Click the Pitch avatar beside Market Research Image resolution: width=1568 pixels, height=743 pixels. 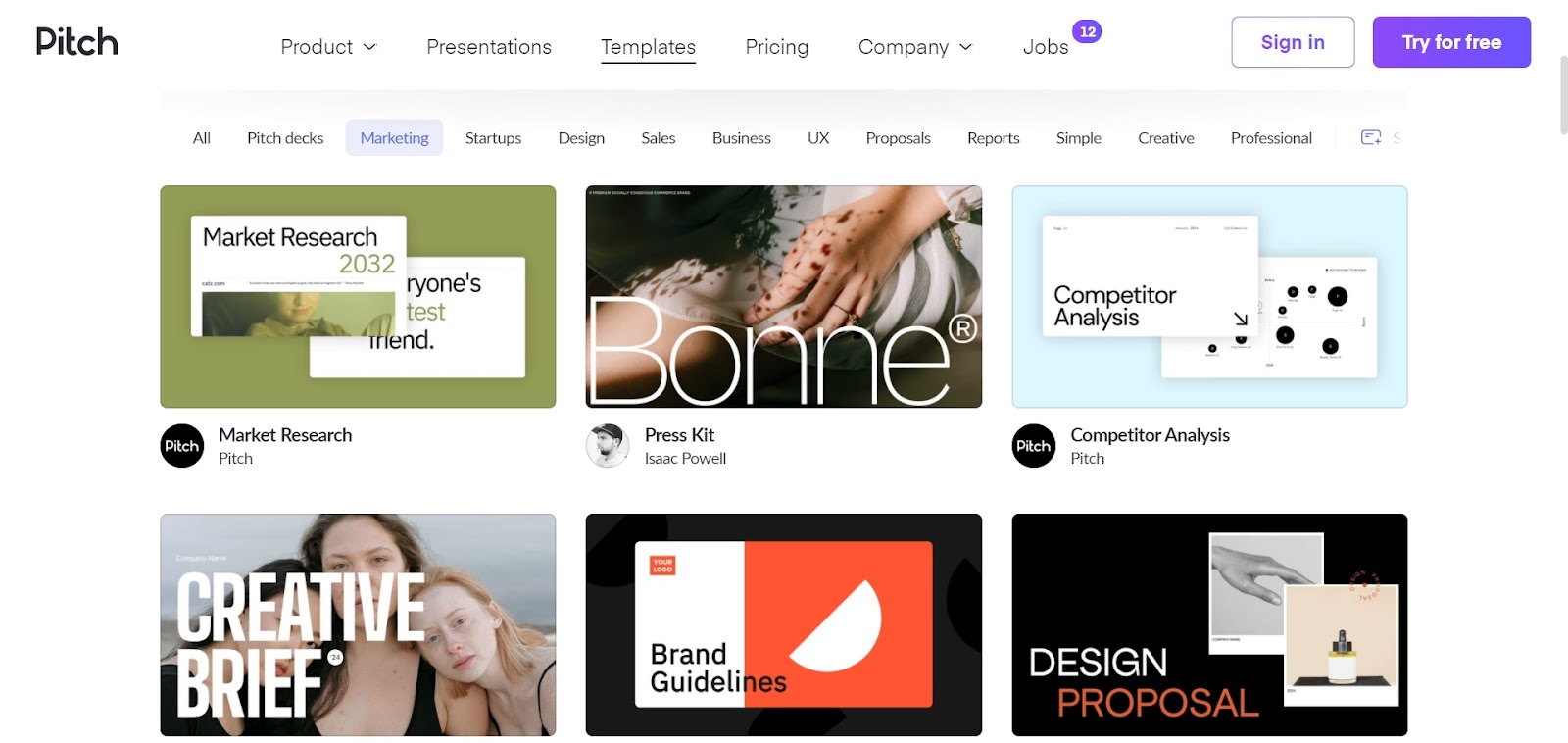pos(182,446)
